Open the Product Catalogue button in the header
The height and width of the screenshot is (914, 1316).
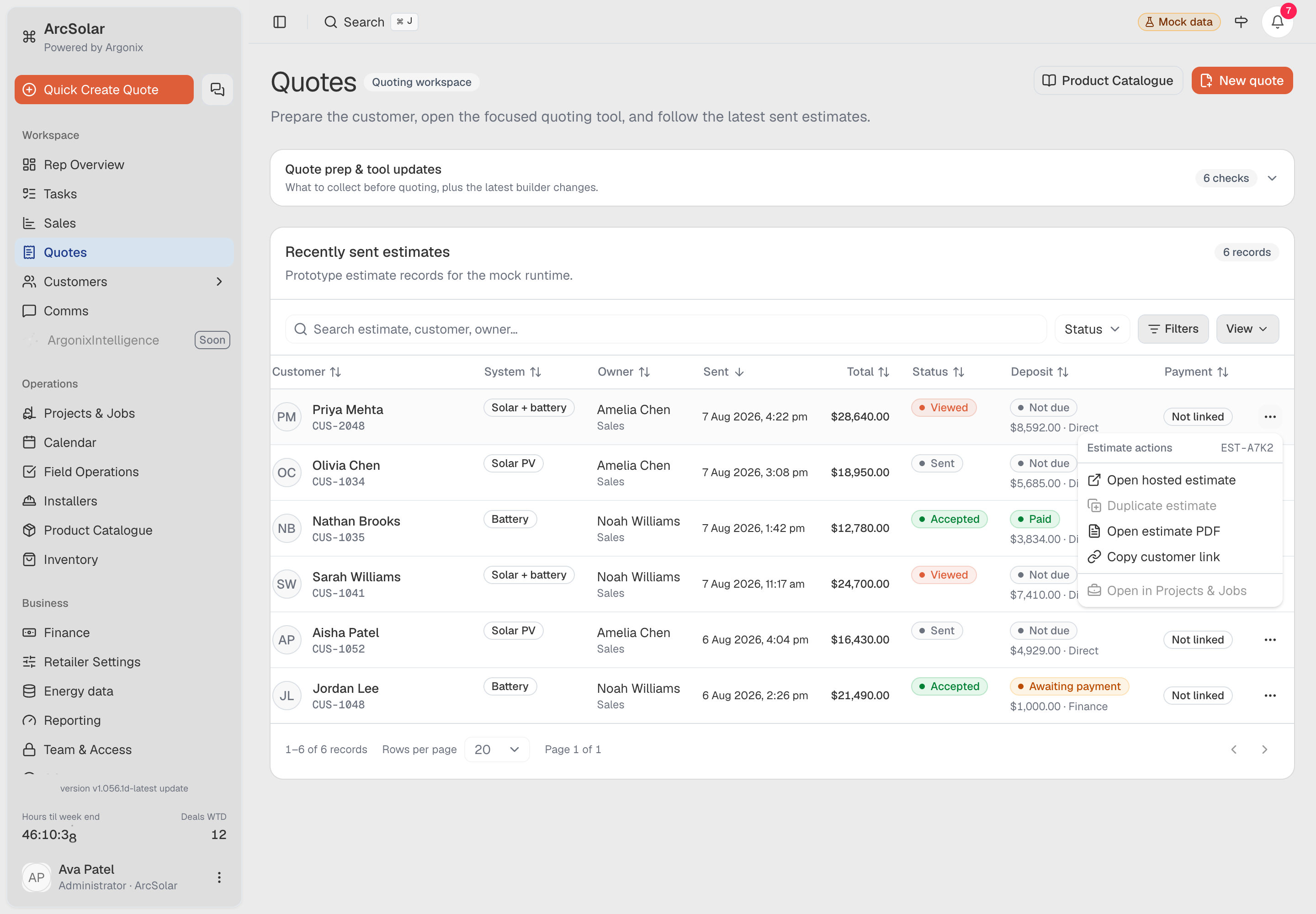1108,81
